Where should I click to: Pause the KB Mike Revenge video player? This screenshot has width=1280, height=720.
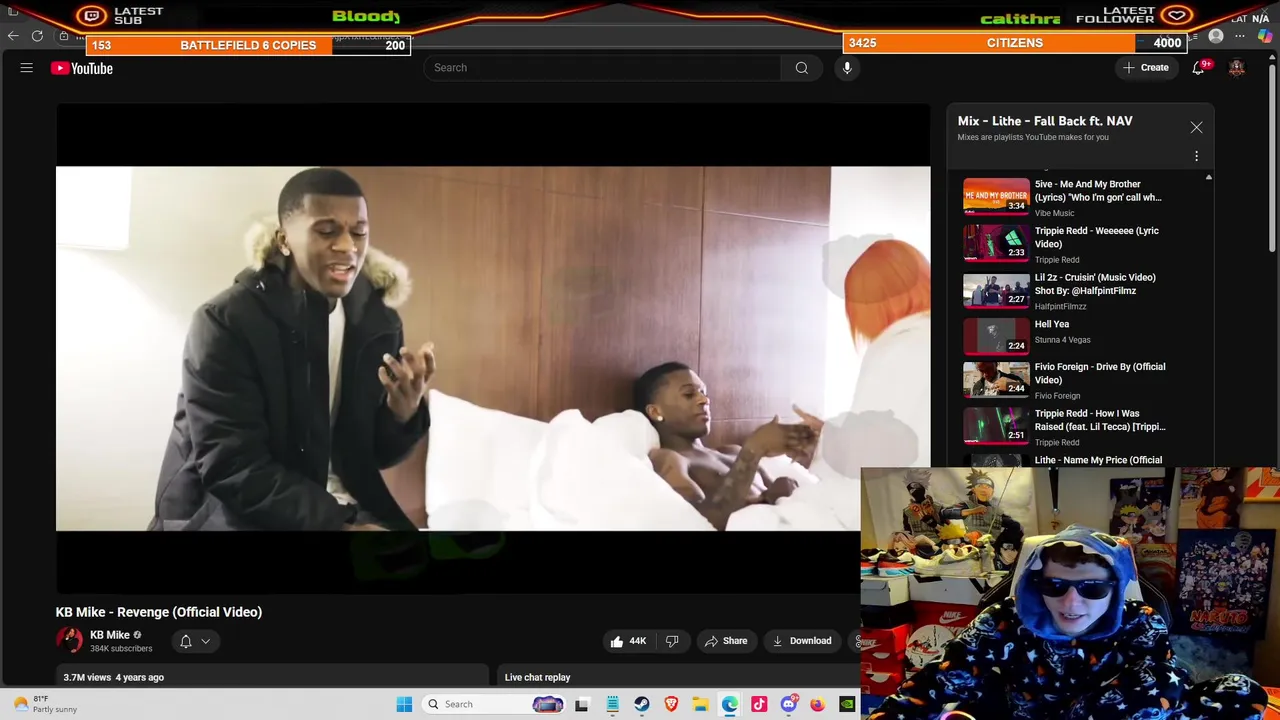[493, 348]
